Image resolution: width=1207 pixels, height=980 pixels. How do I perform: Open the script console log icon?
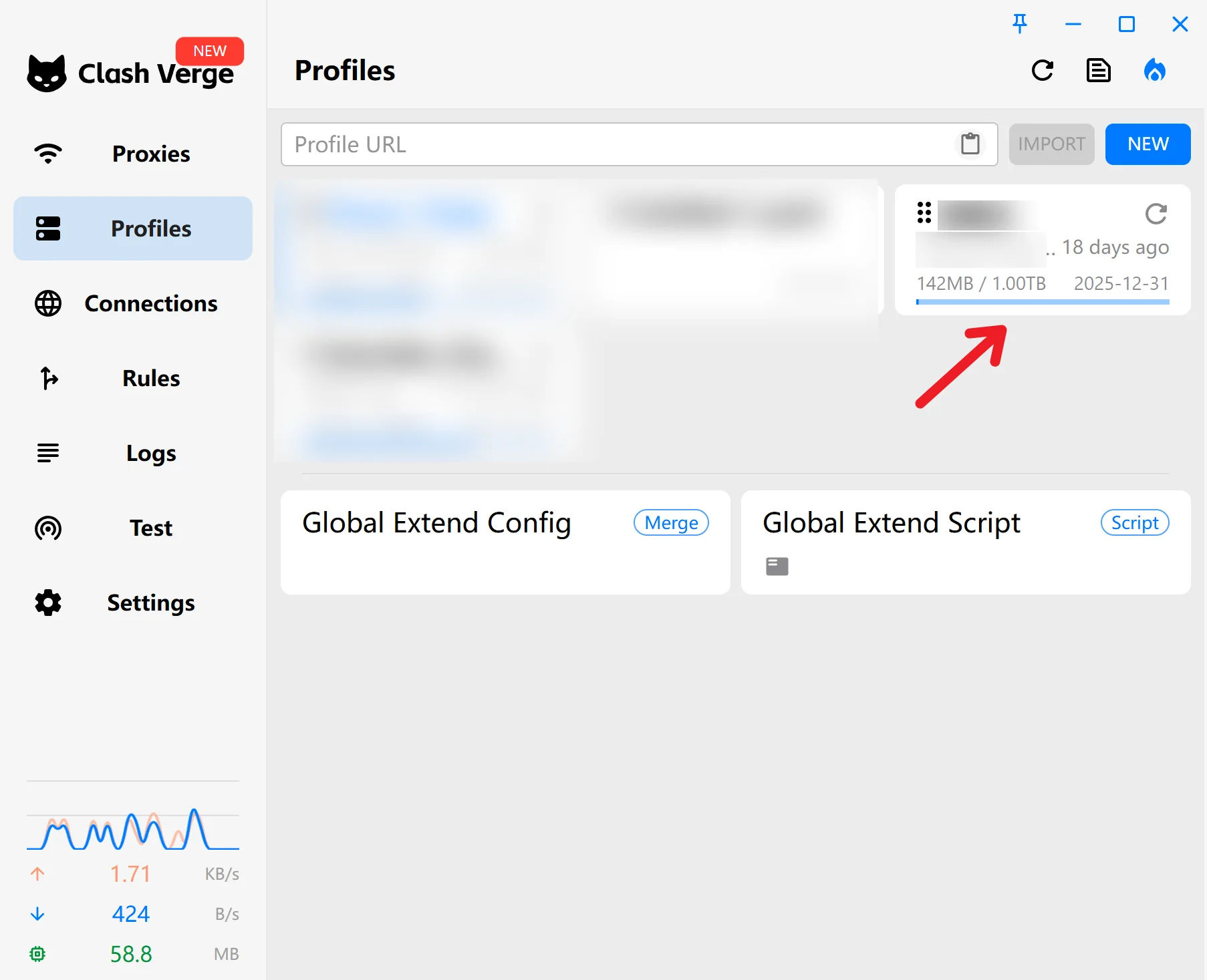(777, 566)
